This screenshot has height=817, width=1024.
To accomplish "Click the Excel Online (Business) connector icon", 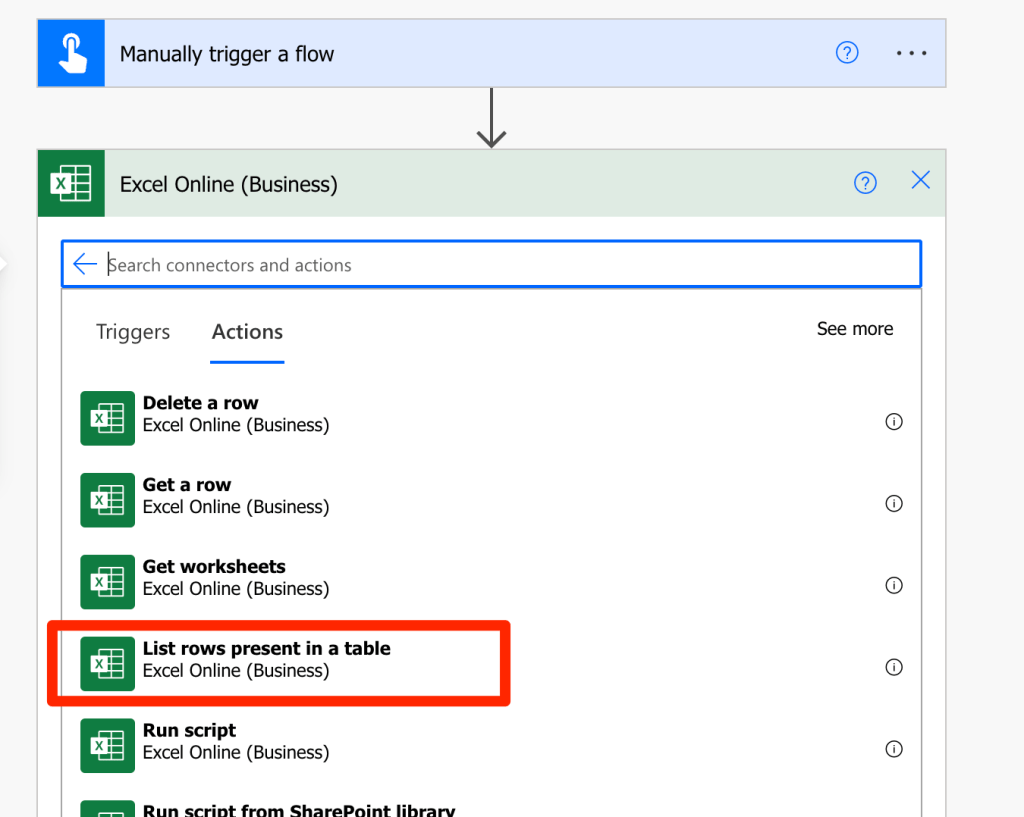I will (x=70, y=183).
